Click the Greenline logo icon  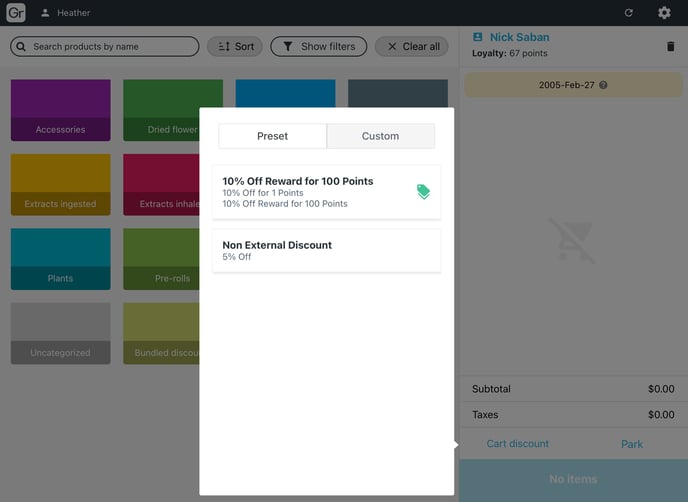pyautogui.click(x=16, y=13)
